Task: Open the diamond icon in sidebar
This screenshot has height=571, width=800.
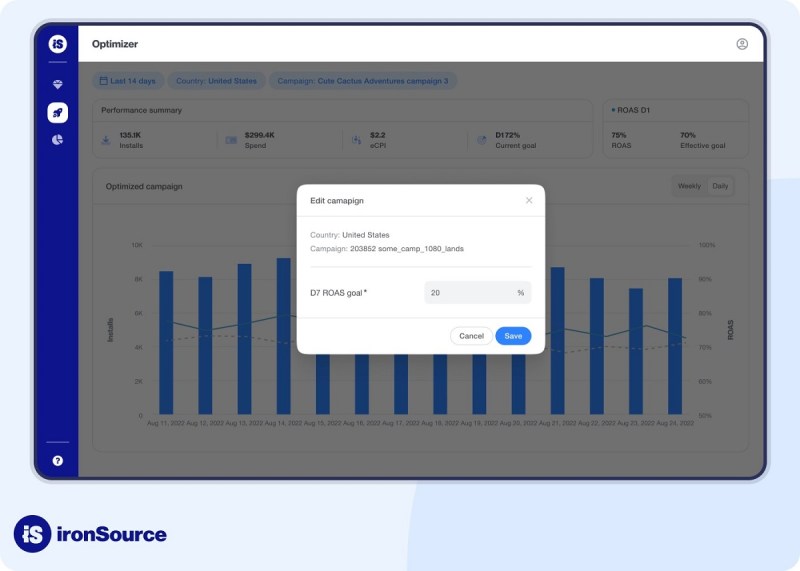Action: (x=58, y=84)
